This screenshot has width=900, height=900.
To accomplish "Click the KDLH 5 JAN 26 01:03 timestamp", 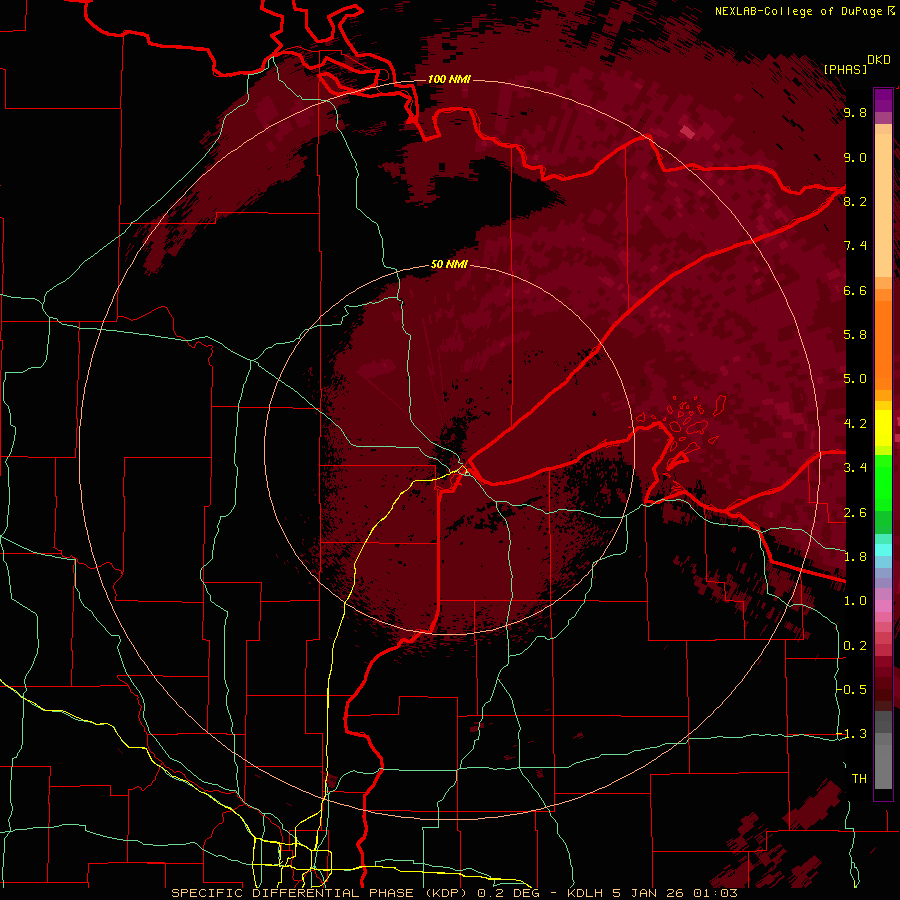I will [x=651, y=893].
